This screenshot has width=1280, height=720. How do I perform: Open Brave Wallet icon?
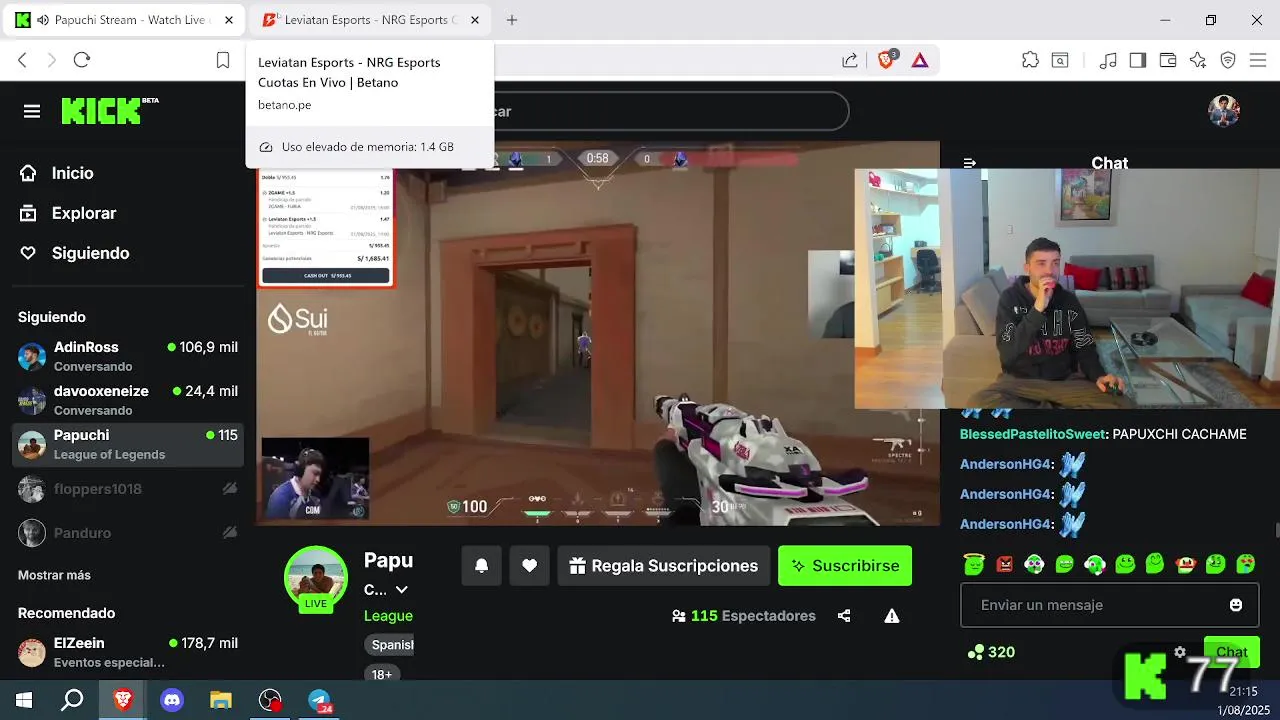(x=1167, y=61)
